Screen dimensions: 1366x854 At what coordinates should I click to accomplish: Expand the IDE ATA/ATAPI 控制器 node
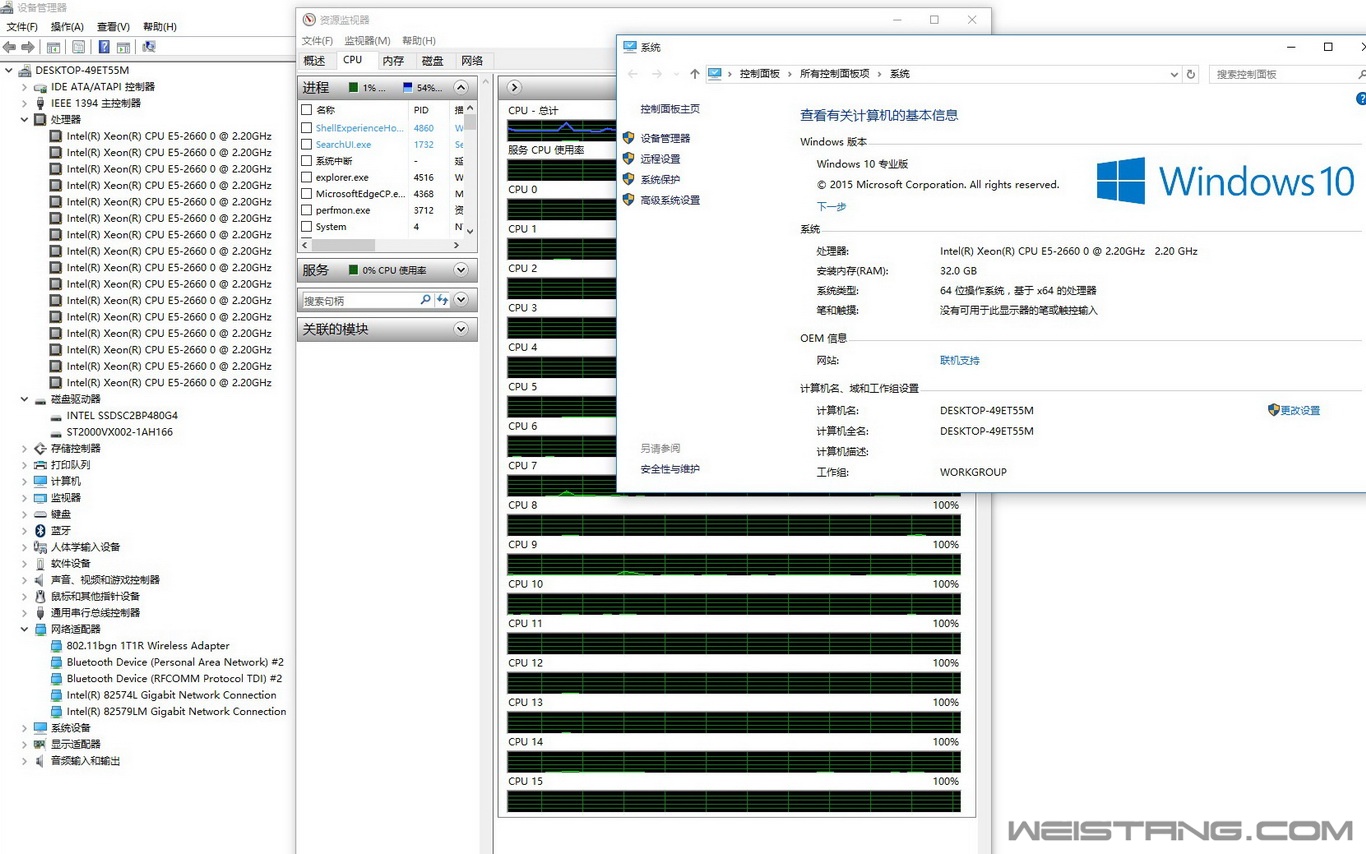click(x=24, y=87)
